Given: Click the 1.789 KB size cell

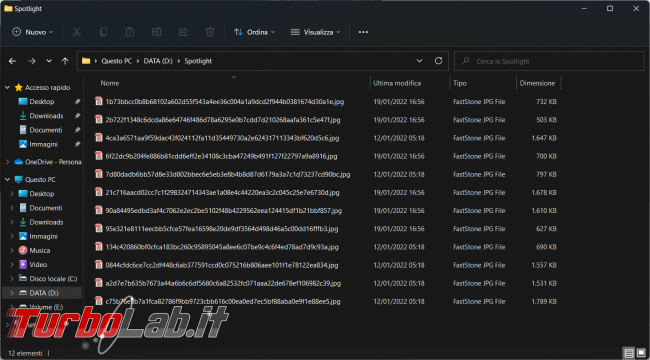Looking at the screenshot, I should pyautogui.click(x=544, y=302).
